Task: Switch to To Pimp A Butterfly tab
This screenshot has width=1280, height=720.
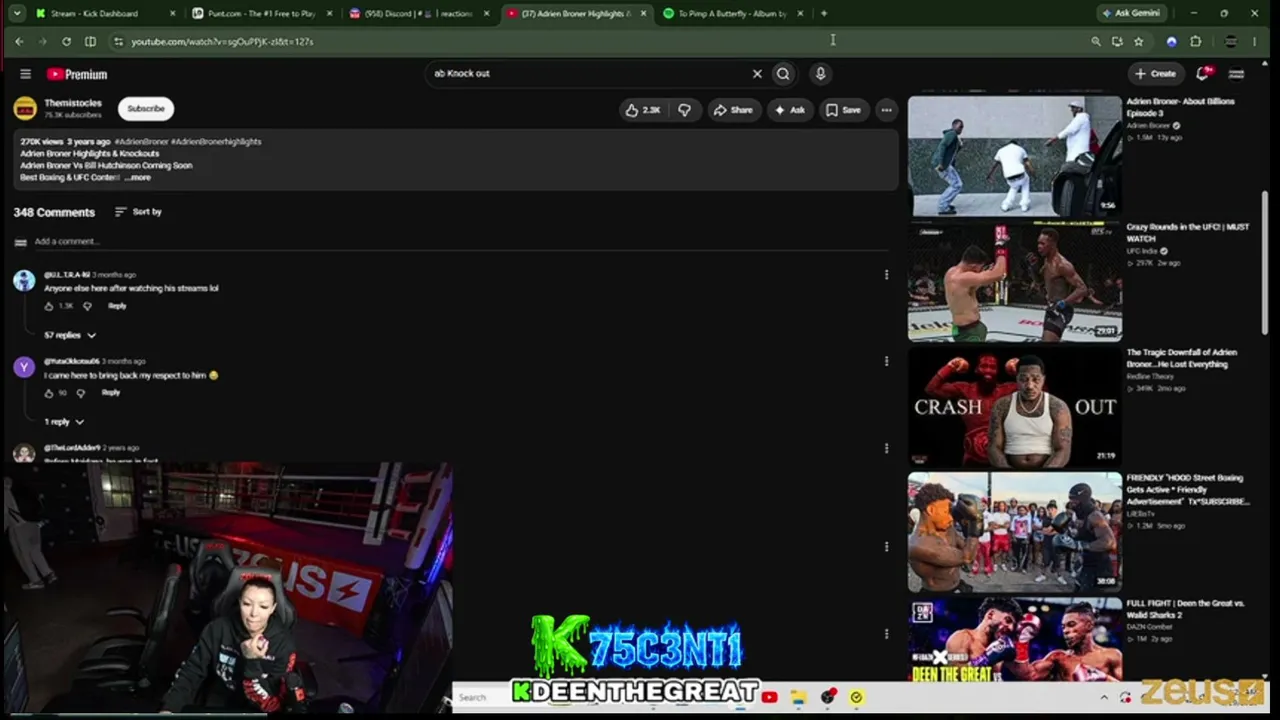Action: pos(735,13)
